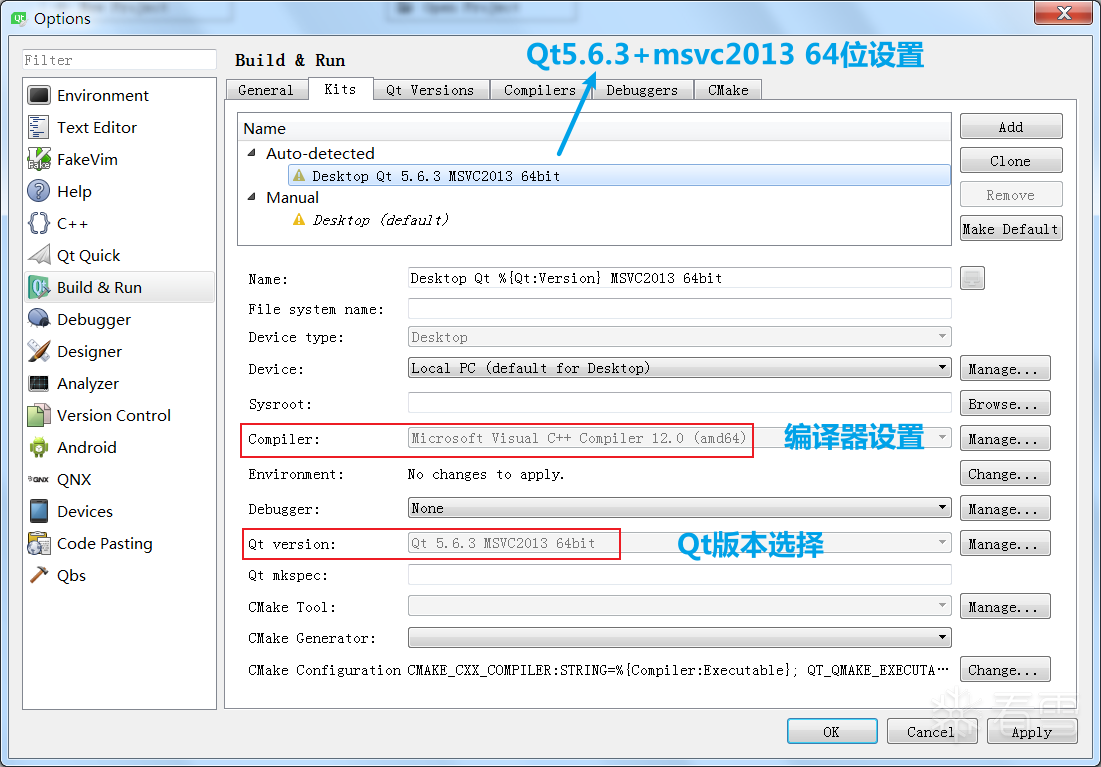Viewport: 1101px width, 767px height.
Task: Click the Sysroot path field
Action: pos(679,403)
